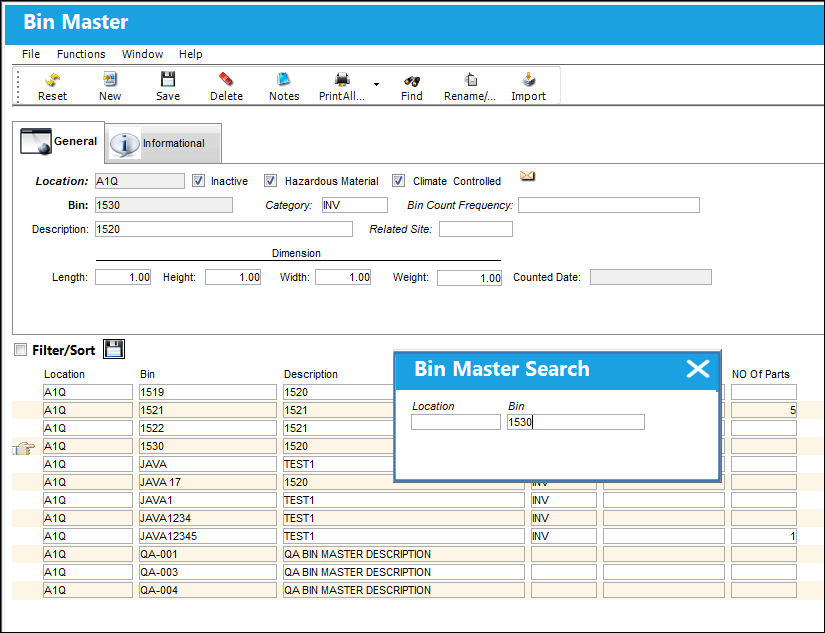Click the Delete eraser icon

[x=226, y=79]
